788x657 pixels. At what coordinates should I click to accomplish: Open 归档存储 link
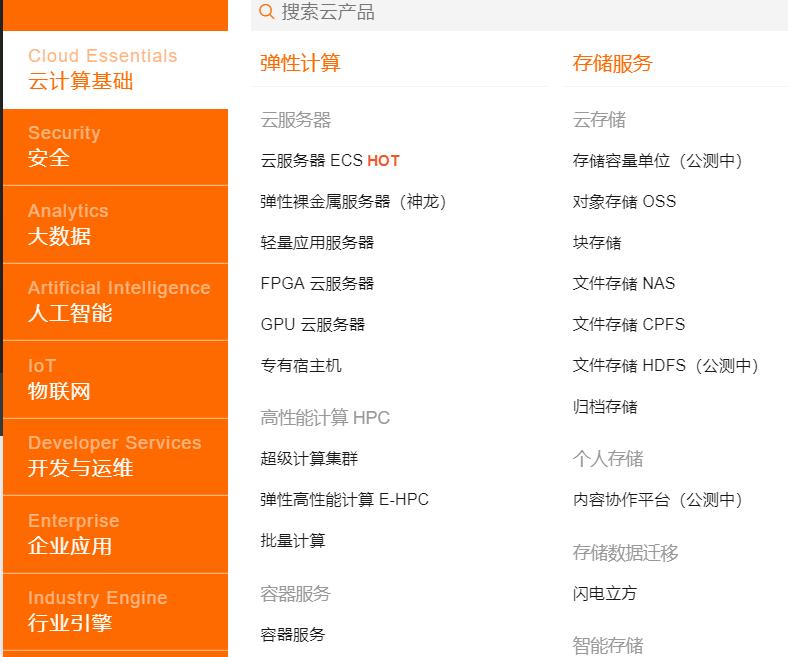[605, 407]
